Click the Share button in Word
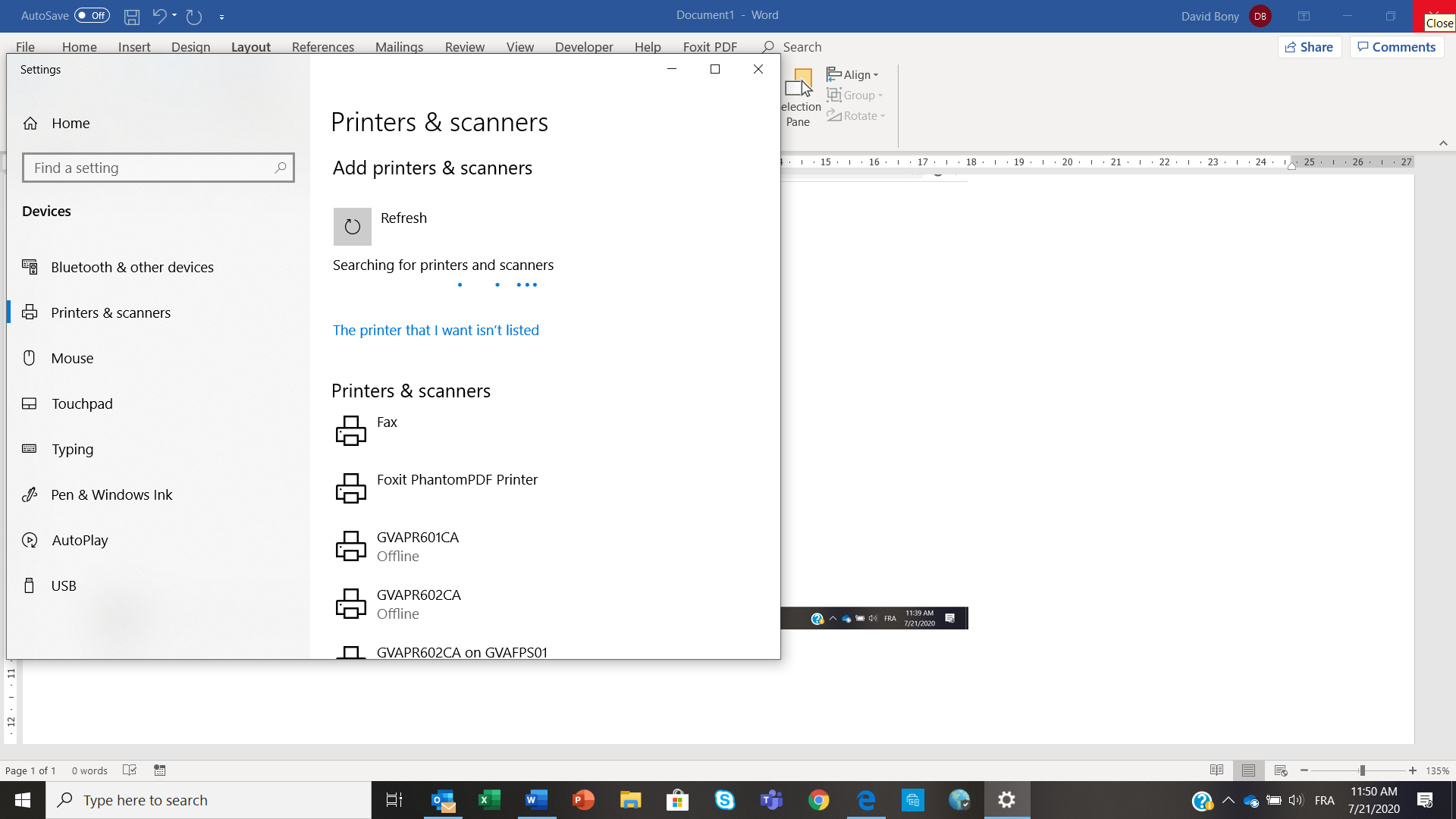The height and width of the screenshot is (819, 1456). 1310,47
